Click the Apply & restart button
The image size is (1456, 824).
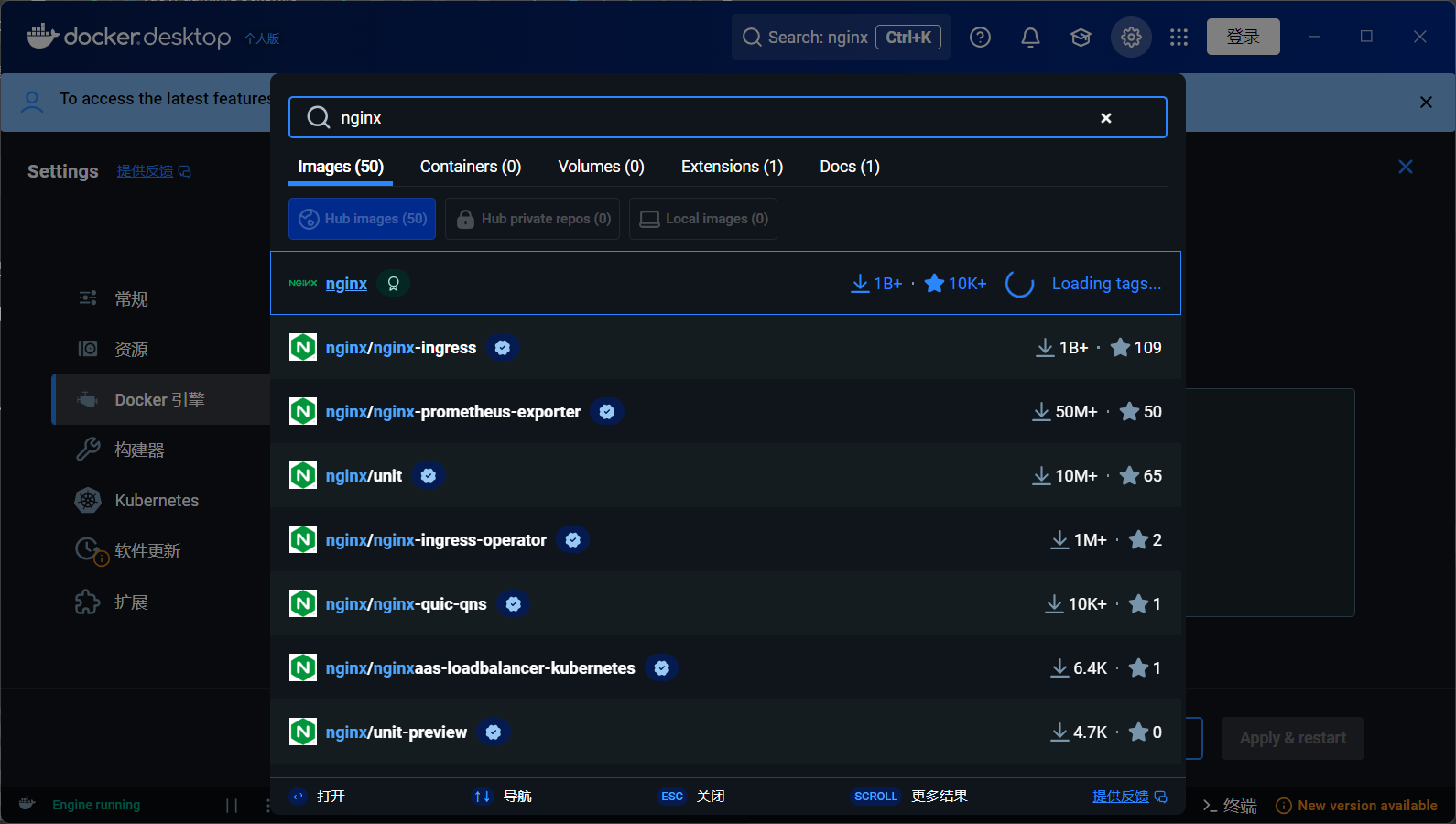(x=1293, y=738)
